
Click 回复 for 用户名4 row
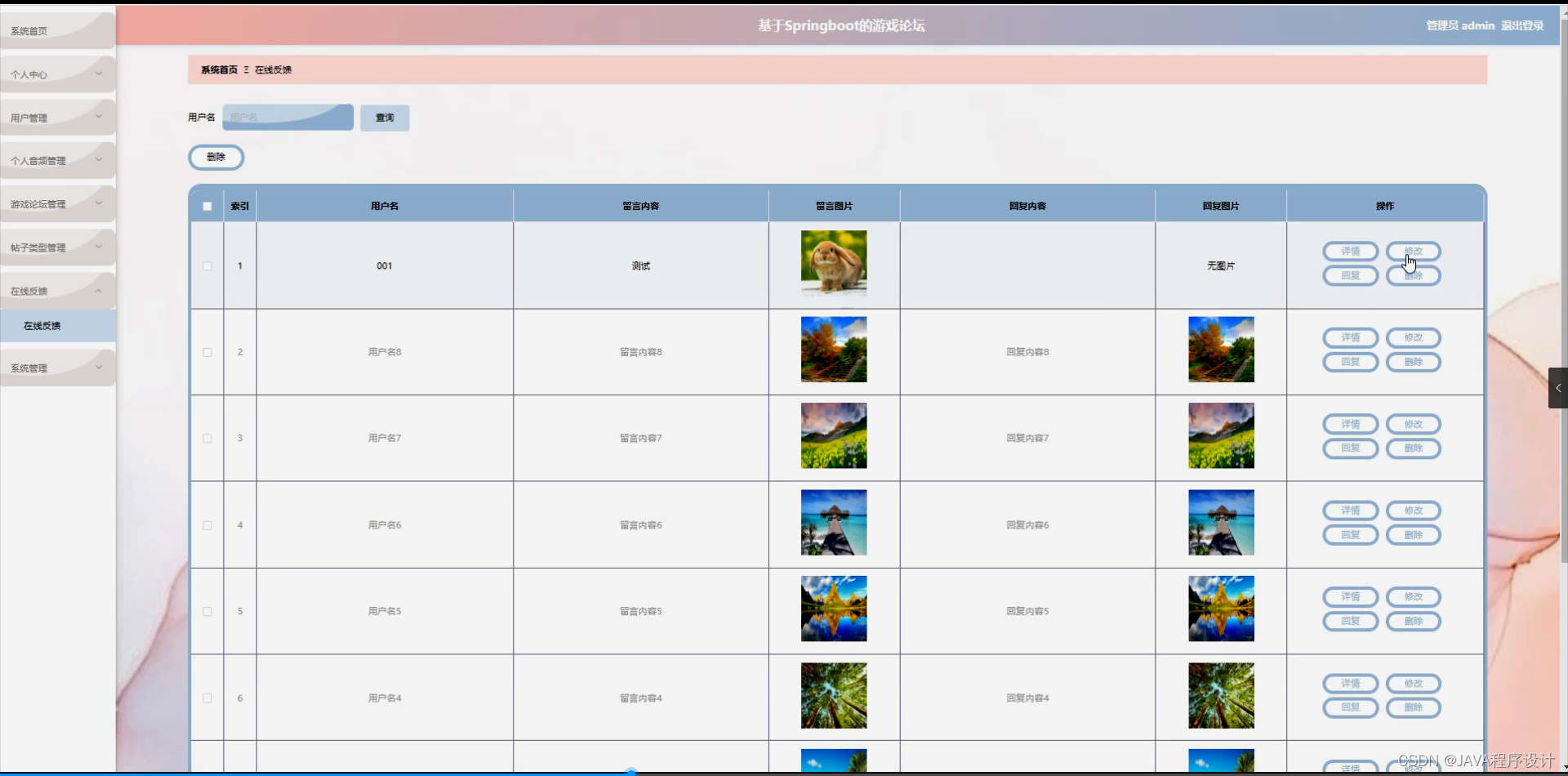click(1351, 707)
